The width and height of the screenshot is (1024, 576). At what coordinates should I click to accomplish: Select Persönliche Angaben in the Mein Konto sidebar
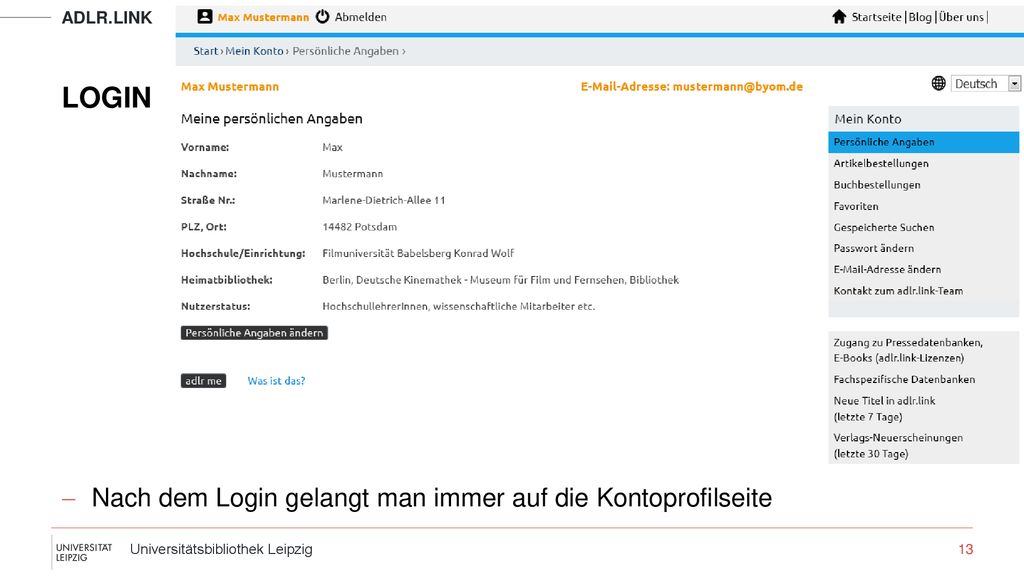point(923,142)
